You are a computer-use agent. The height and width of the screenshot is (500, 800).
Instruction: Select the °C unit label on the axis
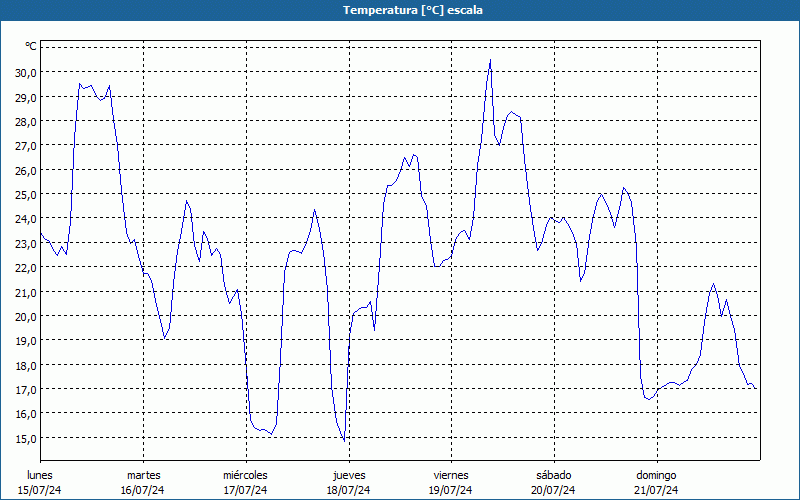pos(31,46)
